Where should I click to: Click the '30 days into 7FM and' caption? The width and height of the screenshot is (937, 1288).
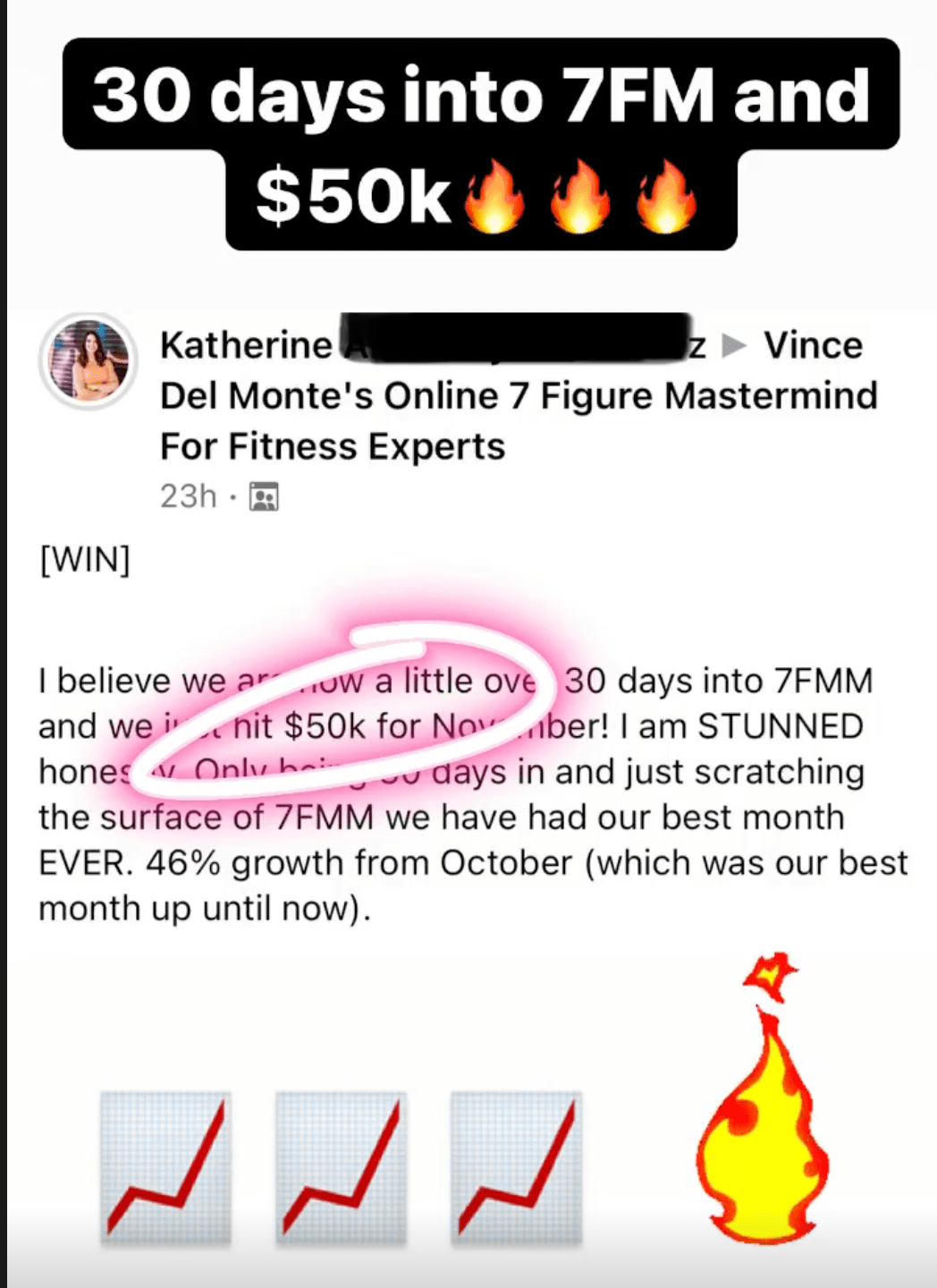[481, 95]
